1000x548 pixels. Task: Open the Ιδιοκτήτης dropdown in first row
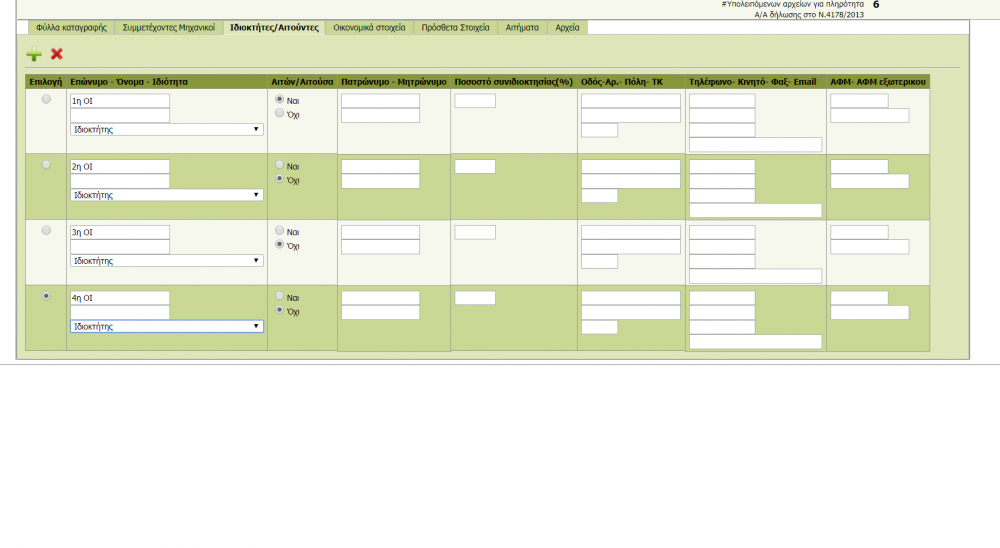[x=167, y=130]
